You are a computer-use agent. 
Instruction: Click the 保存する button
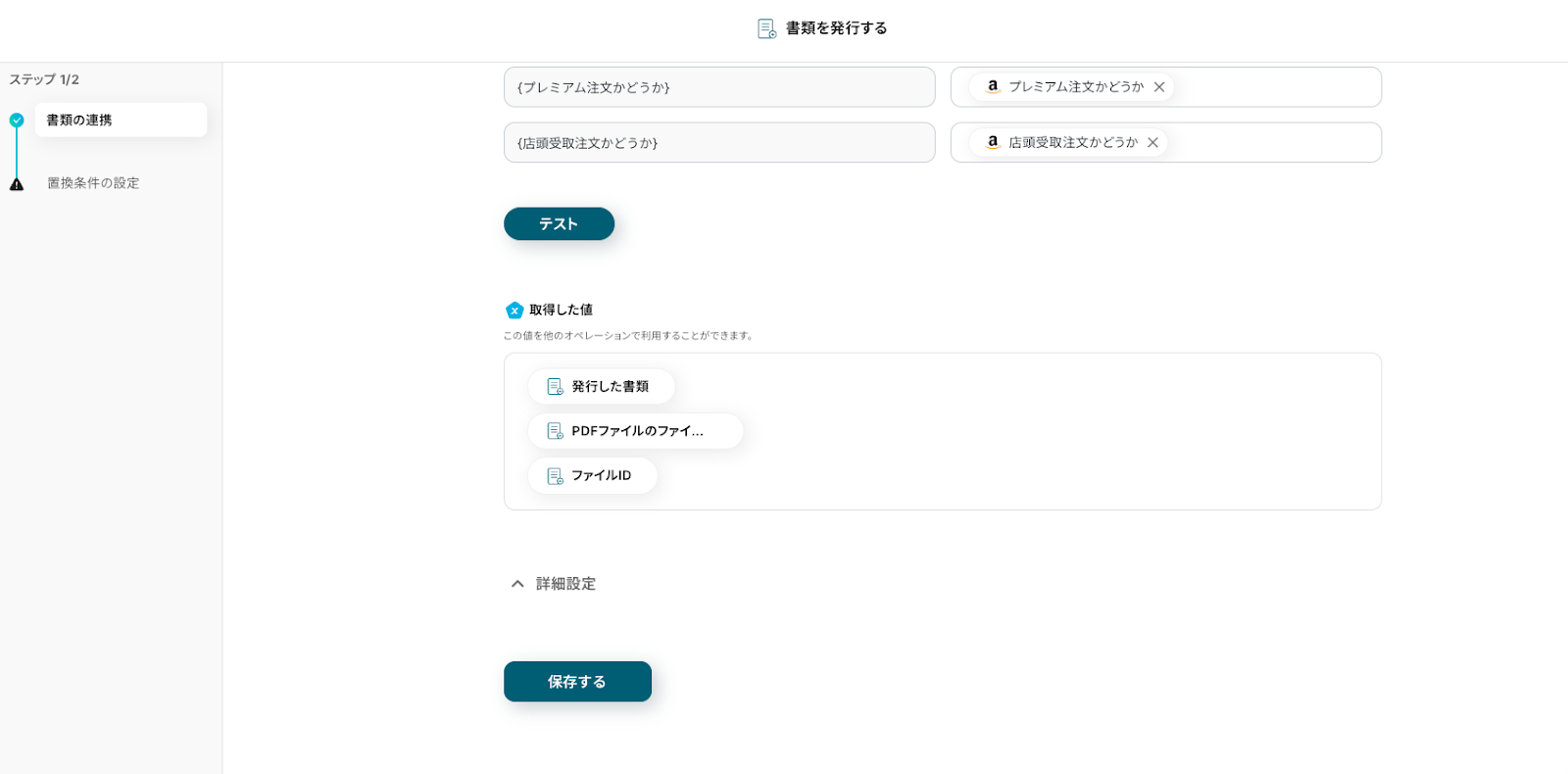point(577,682)
